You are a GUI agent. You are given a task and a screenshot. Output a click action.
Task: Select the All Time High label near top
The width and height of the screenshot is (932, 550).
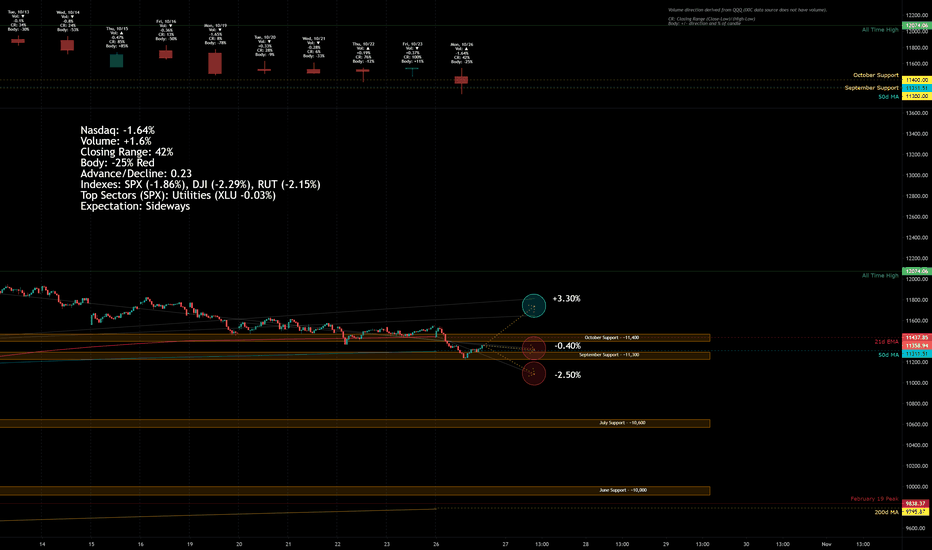[880, 30]
